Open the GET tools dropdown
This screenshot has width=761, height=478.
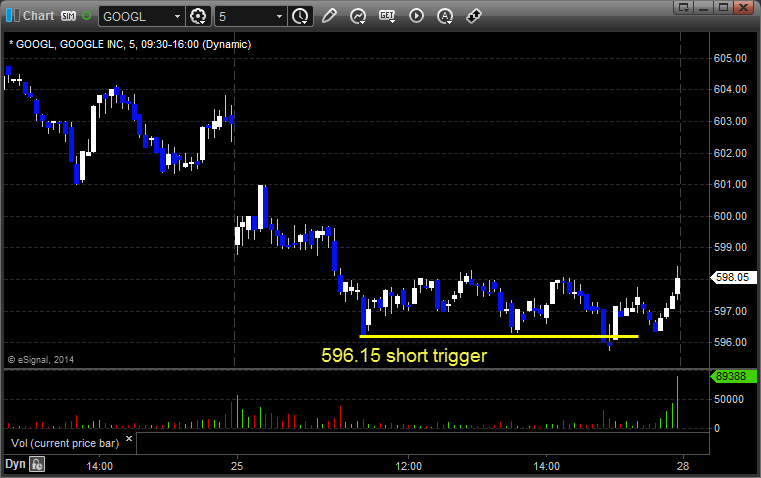[387, 16]
